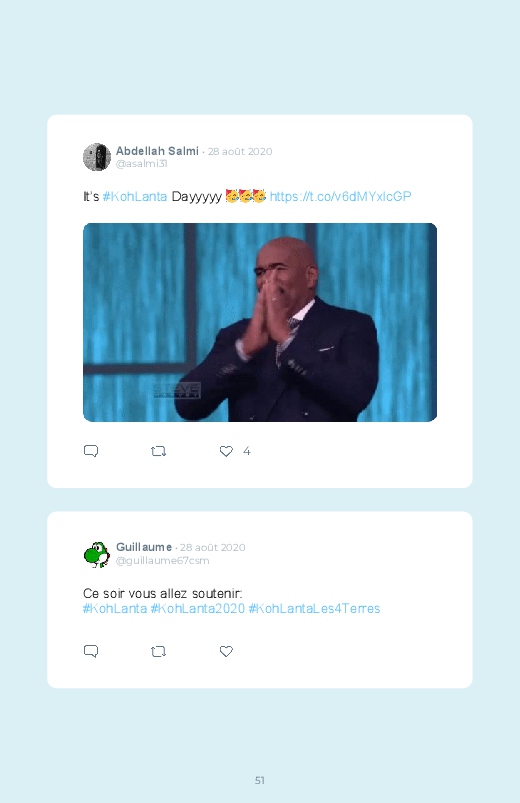The image size is (520, 803).
Task: Open the clapping man GIF image
Action: [260, 323]
